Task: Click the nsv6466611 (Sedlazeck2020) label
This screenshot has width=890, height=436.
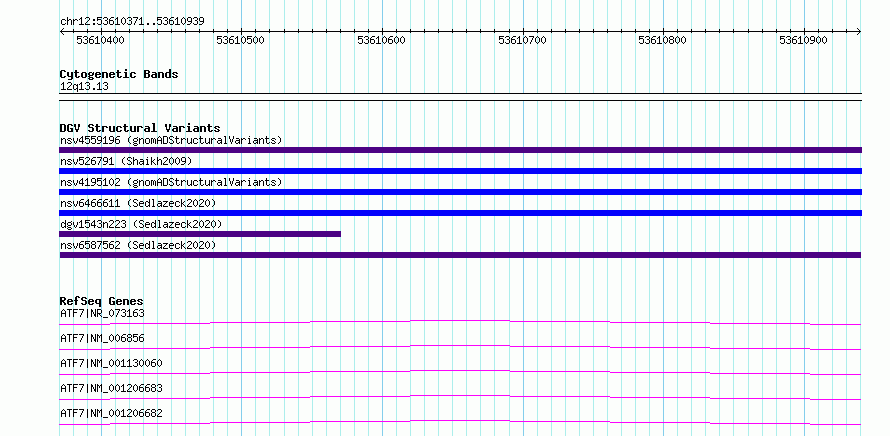Action: 138,203
